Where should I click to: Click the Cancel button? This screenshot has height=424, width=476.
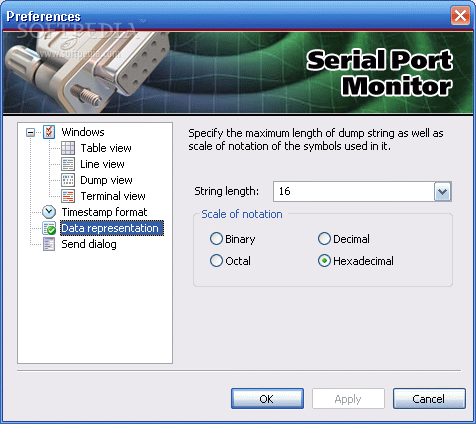click(429, 399)
